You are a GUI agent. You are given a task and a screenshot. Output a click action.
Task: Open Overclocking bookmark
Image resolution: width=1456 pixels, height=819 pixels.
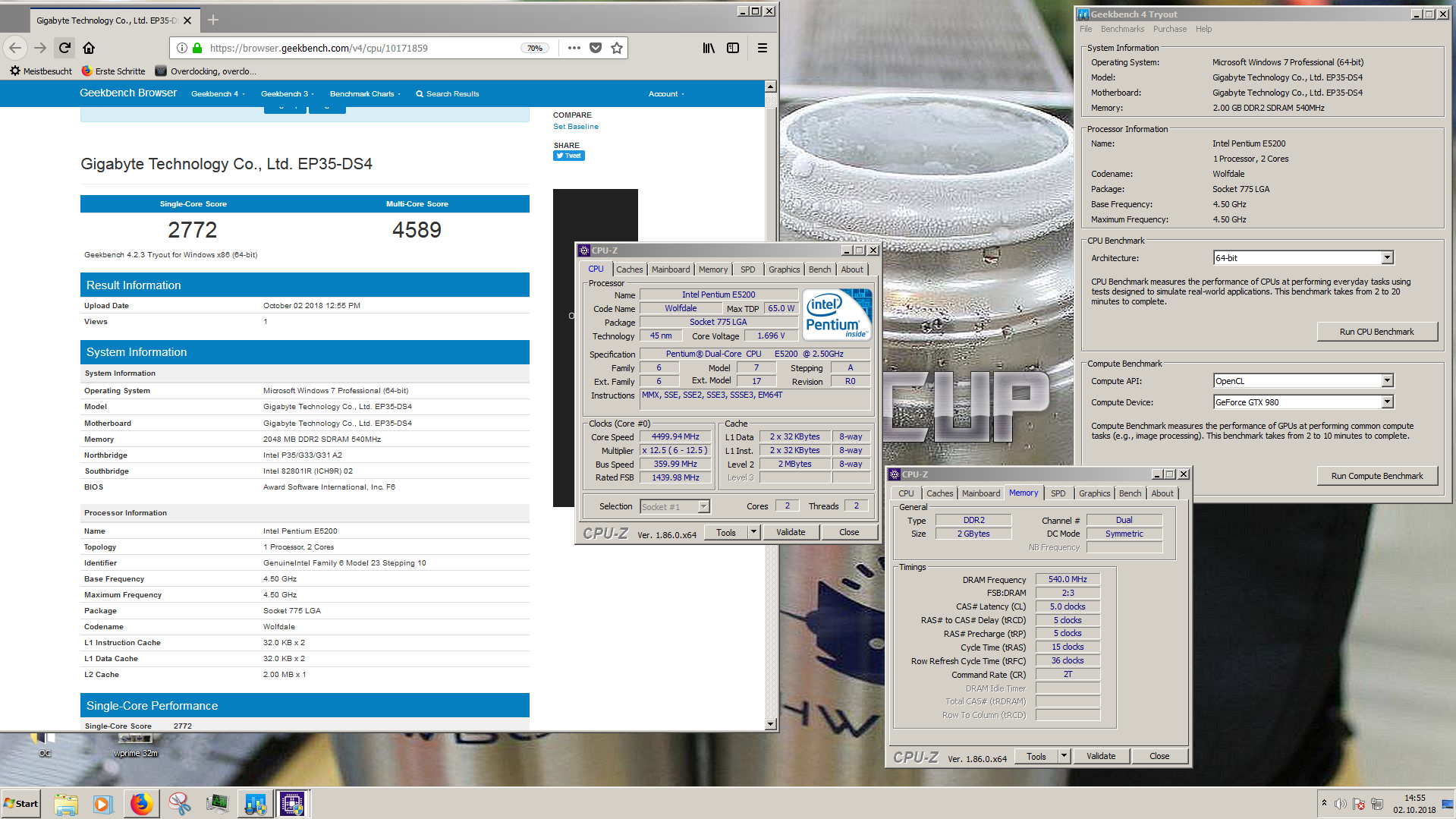[x=206, y=71]
